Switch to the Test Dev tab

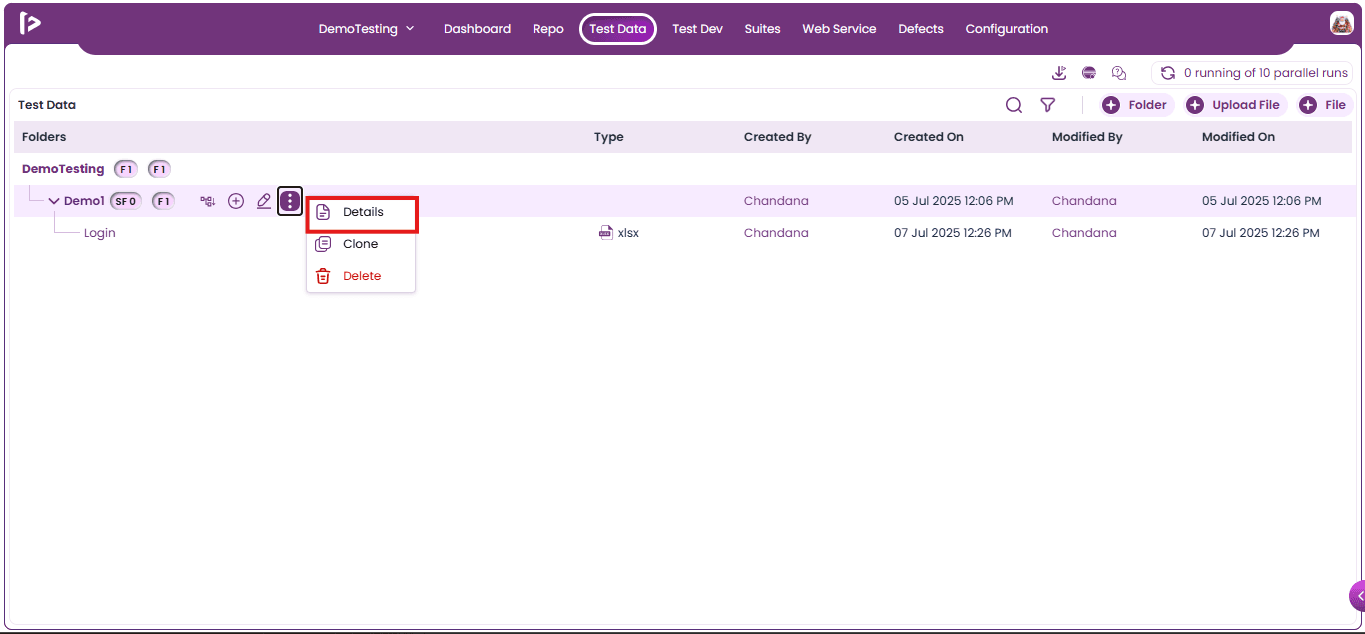click(x=697, y=29)
